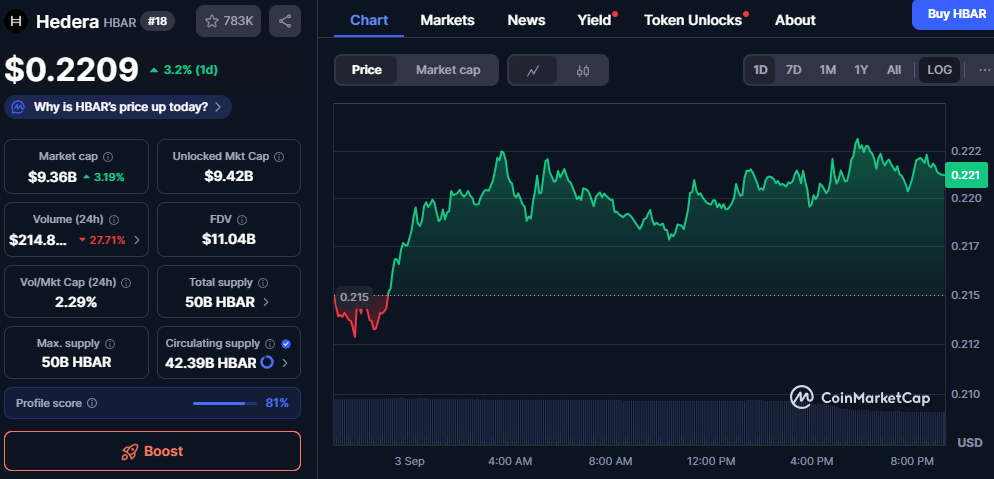Click the Circulating supply verified badge
The image size is (994, 479).
coord(286,343)
